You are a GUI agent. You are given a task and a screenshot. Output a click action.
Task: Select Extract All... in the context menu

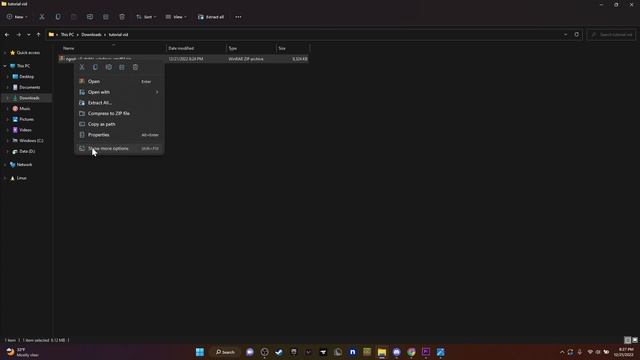(119, 103)
